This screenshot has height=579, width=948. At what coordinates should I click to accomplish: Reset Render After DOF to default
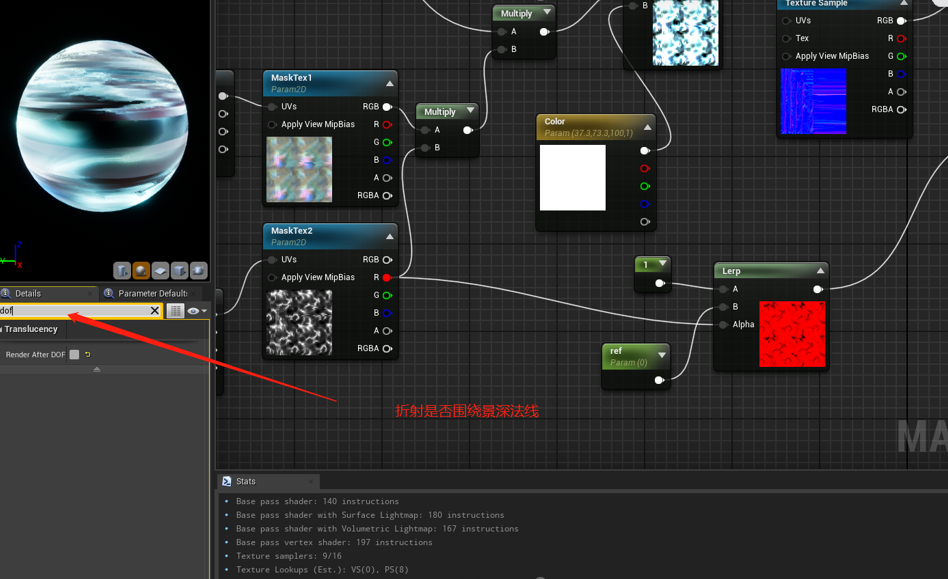[x=88, y=354]
